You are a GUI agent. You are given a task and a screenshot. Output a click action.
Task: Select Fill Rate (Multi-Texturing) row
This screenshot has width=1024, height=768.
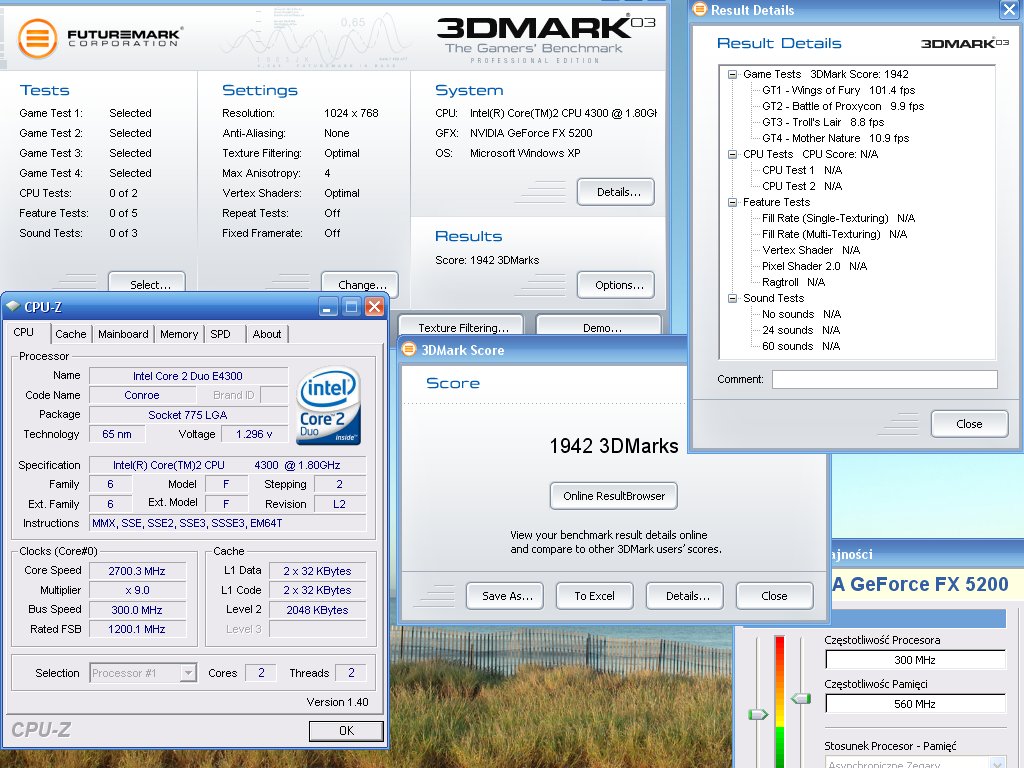pyautogui.click(x=835, y=234)
